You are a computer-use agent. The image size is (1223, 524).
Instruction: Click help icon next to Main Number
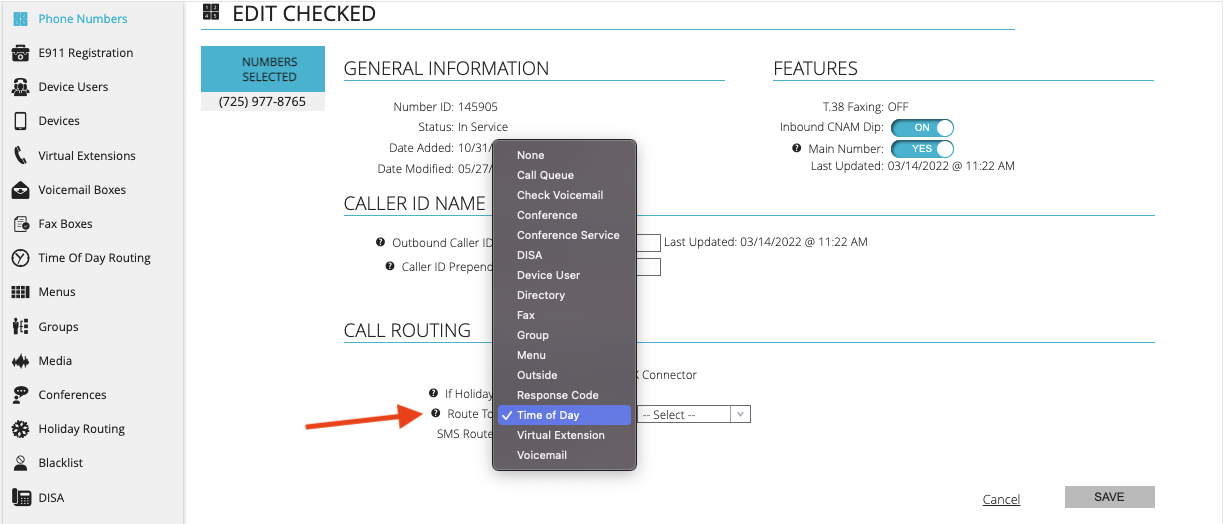coord(797,148)
